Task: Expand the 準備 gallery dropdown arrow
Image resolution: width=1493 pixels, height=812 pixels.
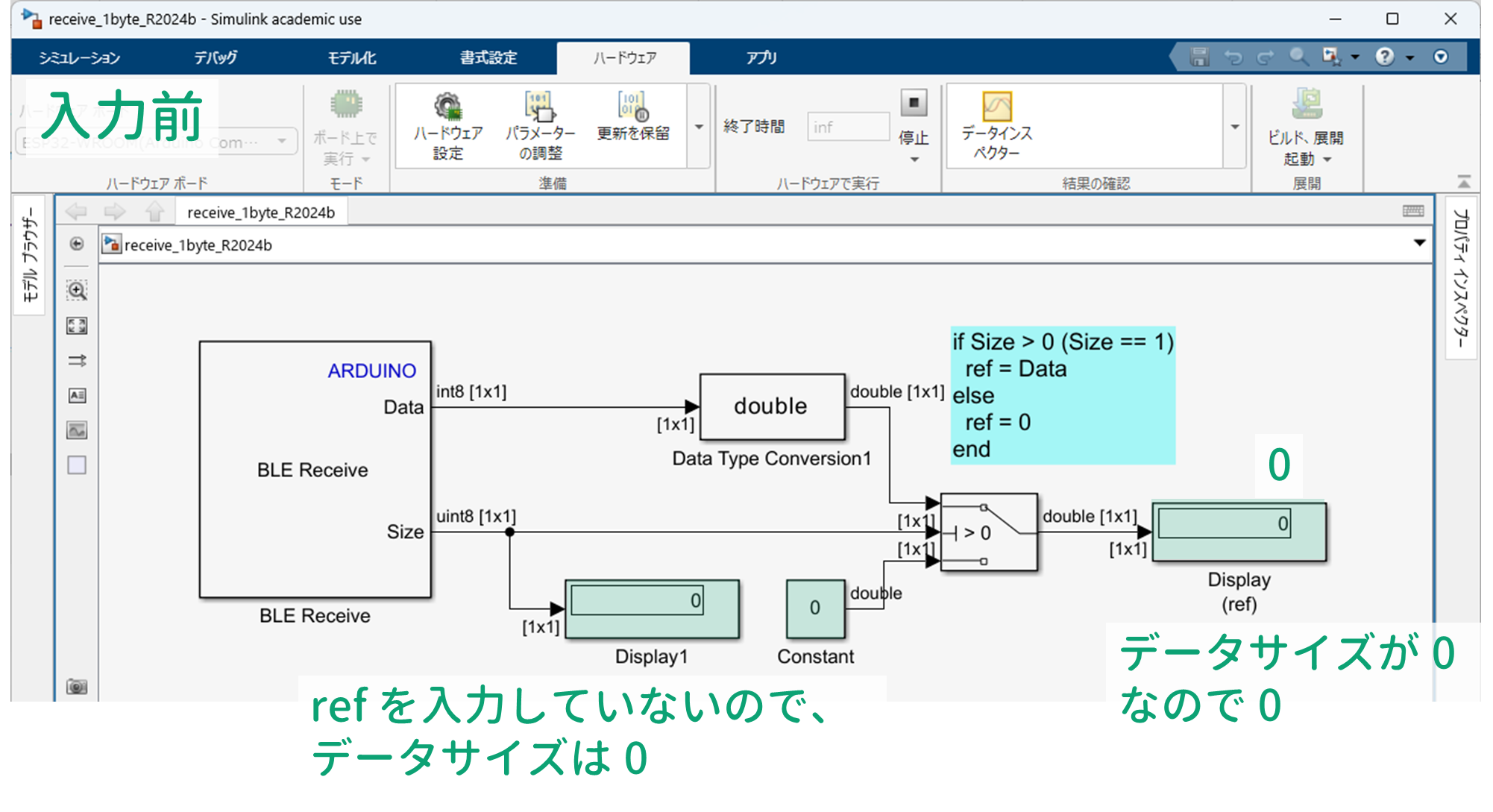Action: (x=699, y=127)
